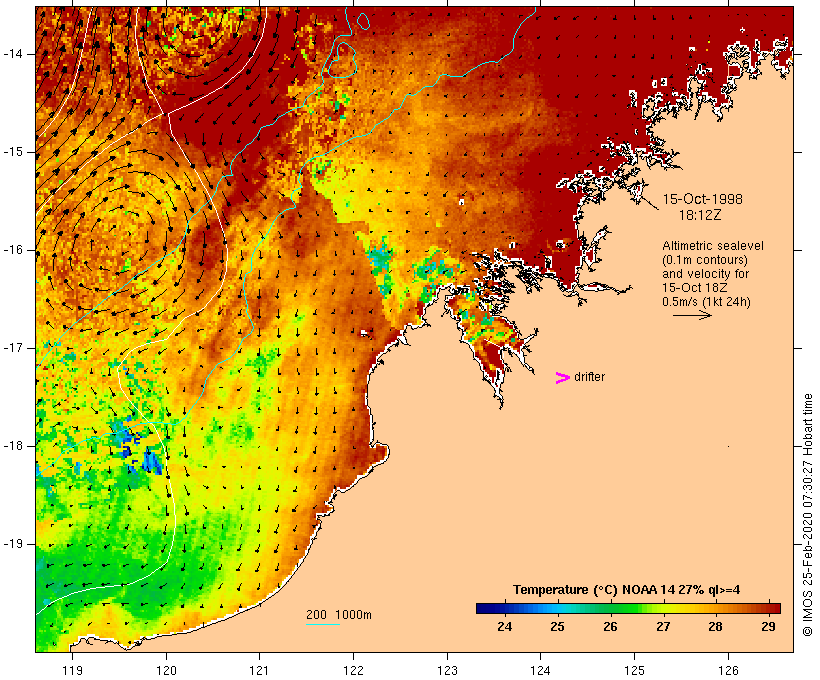The image size is (820, 680).
Task: Click the '15-Oct 18Z' caption line
Action: [694, 288]
